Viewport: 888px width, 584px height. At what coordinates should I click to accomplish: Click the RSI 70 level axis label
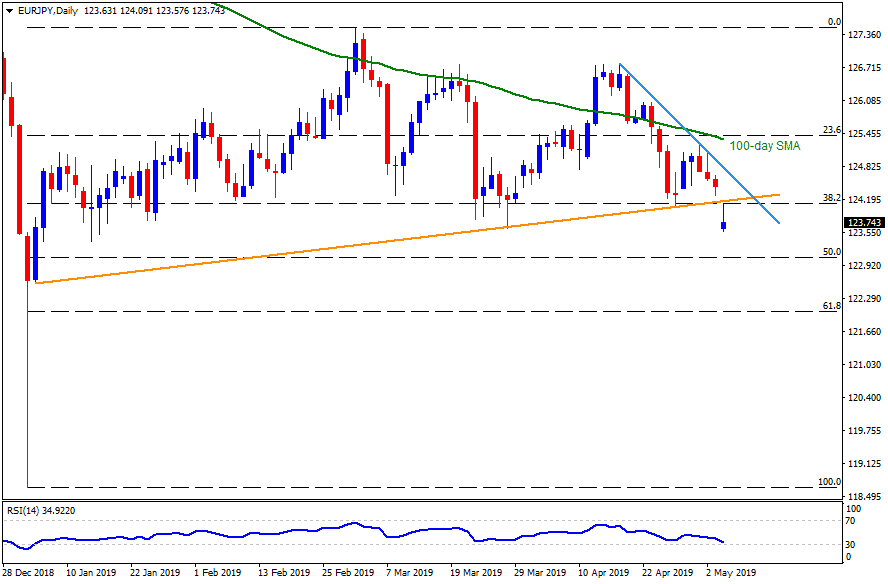tap(850, 520)
